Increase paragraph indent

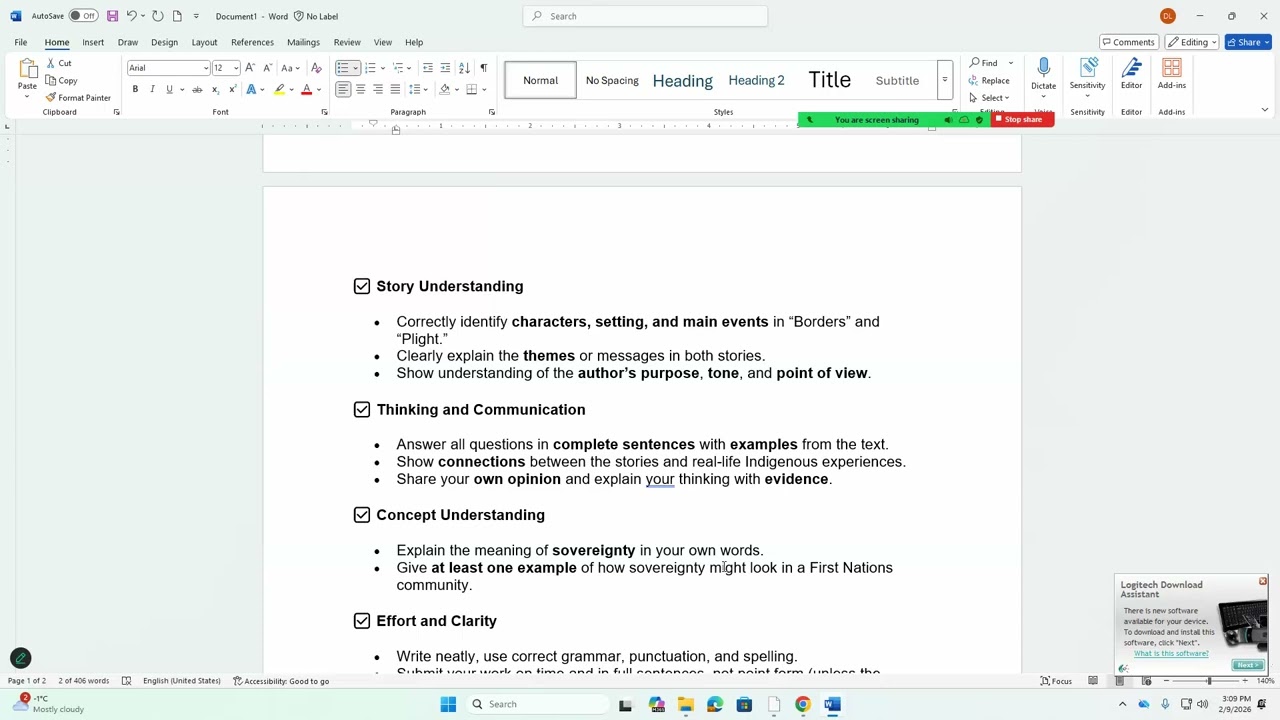pos(445,68)
